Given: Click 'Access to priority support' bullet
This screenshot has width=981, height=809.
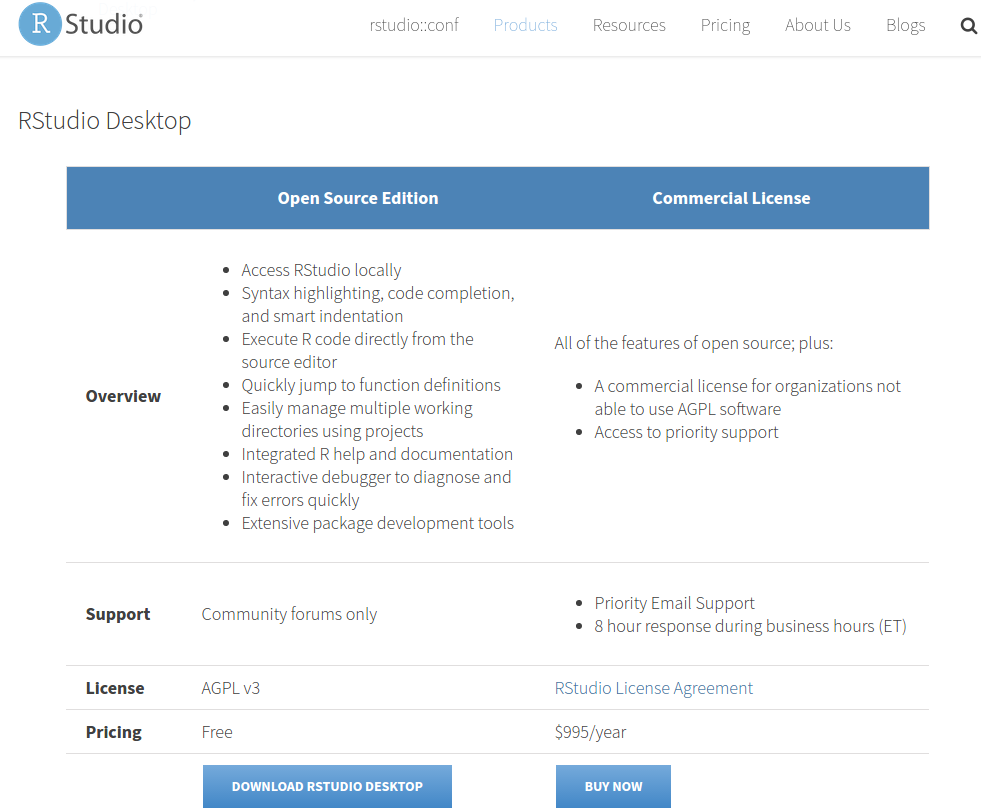Looking at the screenshot, I should tap(686, 432).
